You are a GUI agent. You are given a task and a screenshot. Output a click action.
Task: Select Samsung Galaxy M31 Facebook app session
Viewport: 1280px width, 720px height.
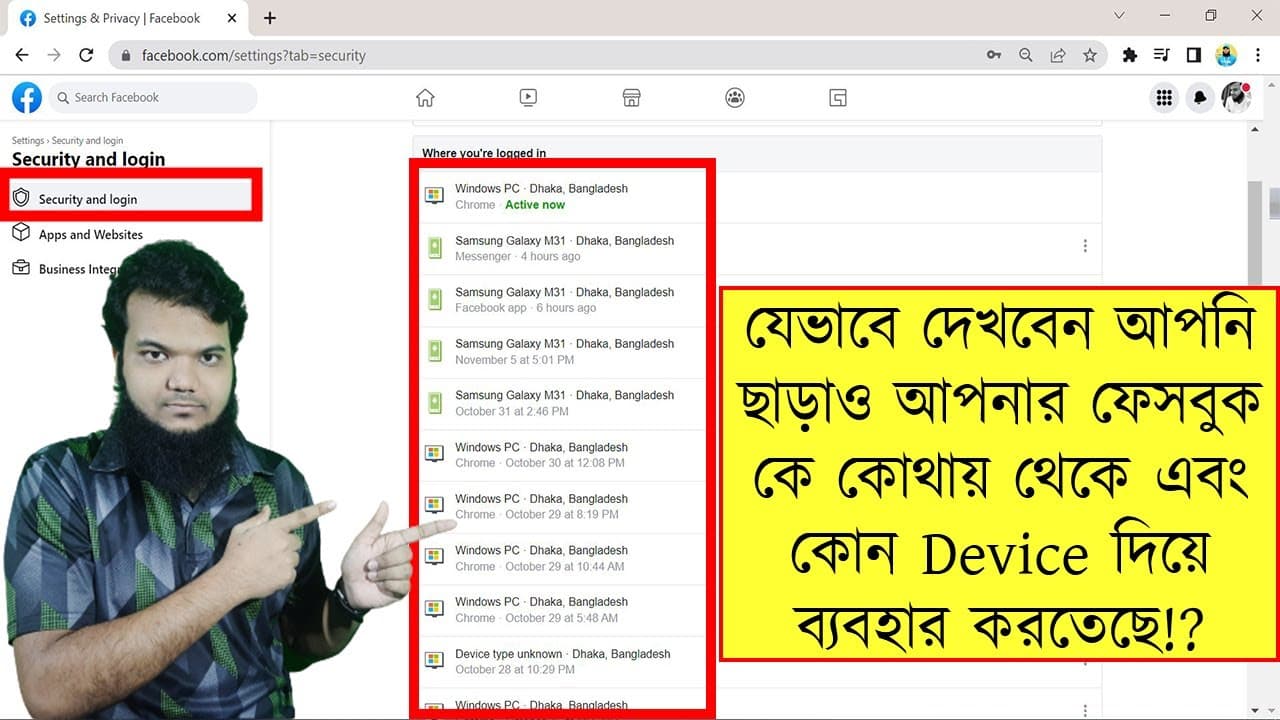click(x=561, y=300)
